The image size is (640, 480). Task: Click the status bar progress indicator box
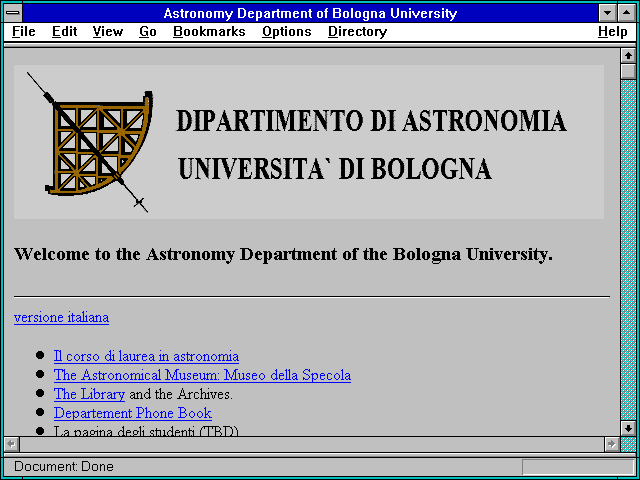[x=578, y=467]
